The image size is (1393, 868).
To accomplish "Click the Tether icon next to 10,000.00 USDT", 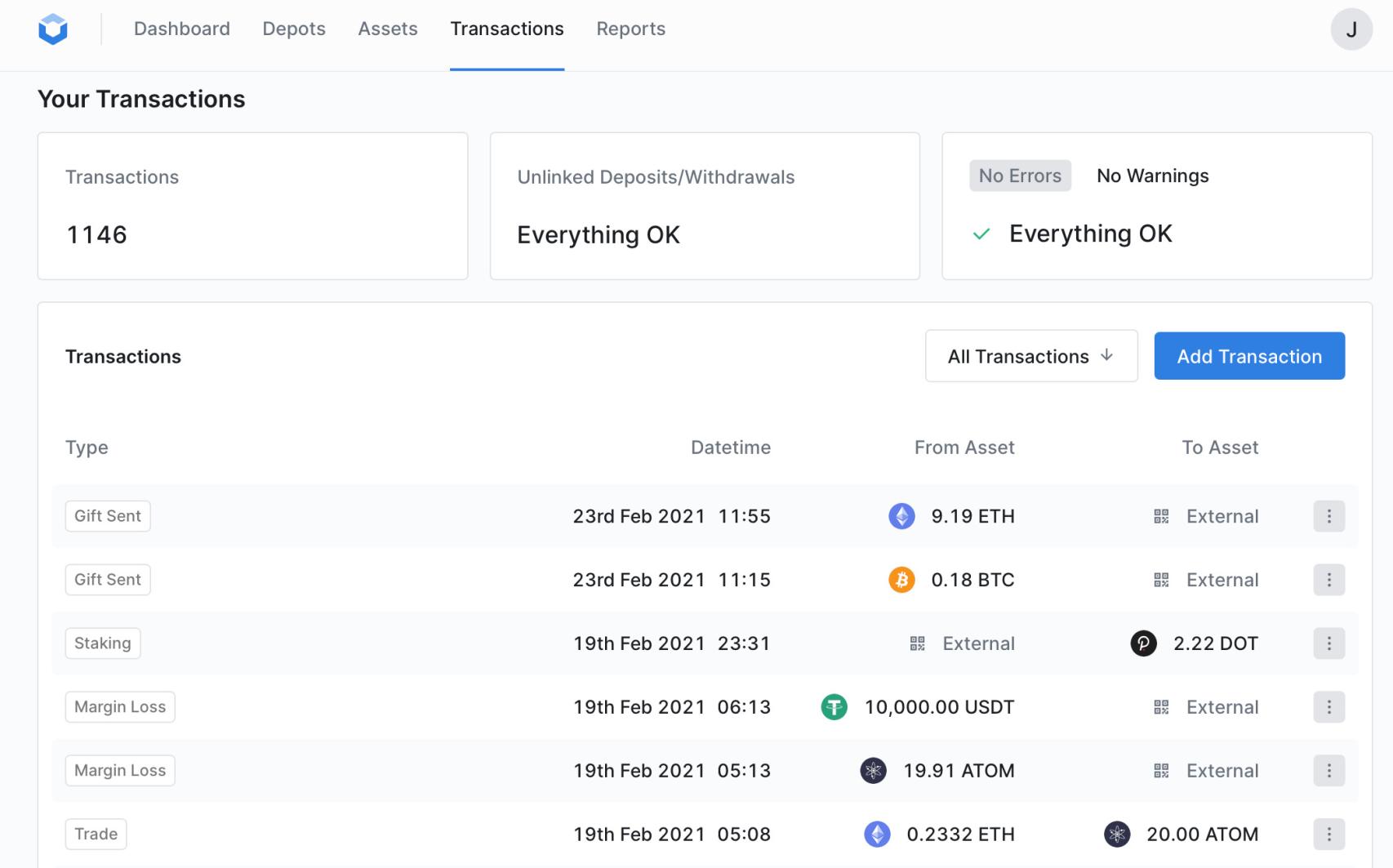I will coord(833,707).
